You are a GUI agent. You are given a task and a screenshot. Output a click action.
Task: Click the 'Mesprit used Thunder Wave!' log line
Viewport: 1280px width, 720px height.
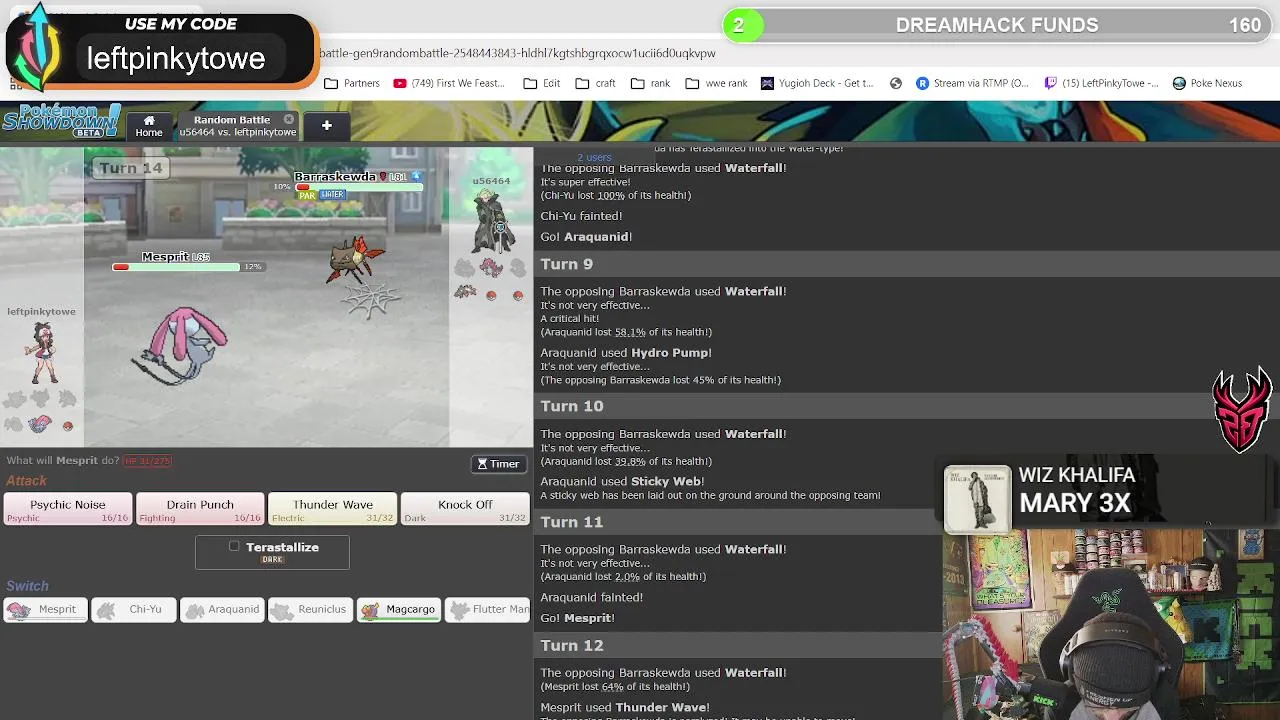[x=625, y=707]
